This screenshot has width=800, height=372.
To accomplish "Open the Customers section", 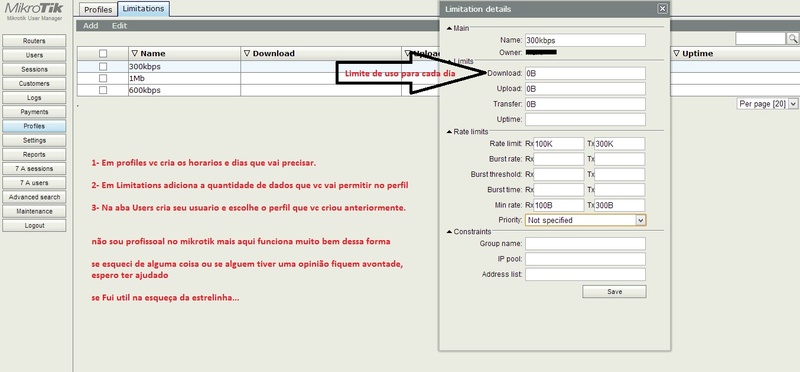I will (x=34, y=83).
